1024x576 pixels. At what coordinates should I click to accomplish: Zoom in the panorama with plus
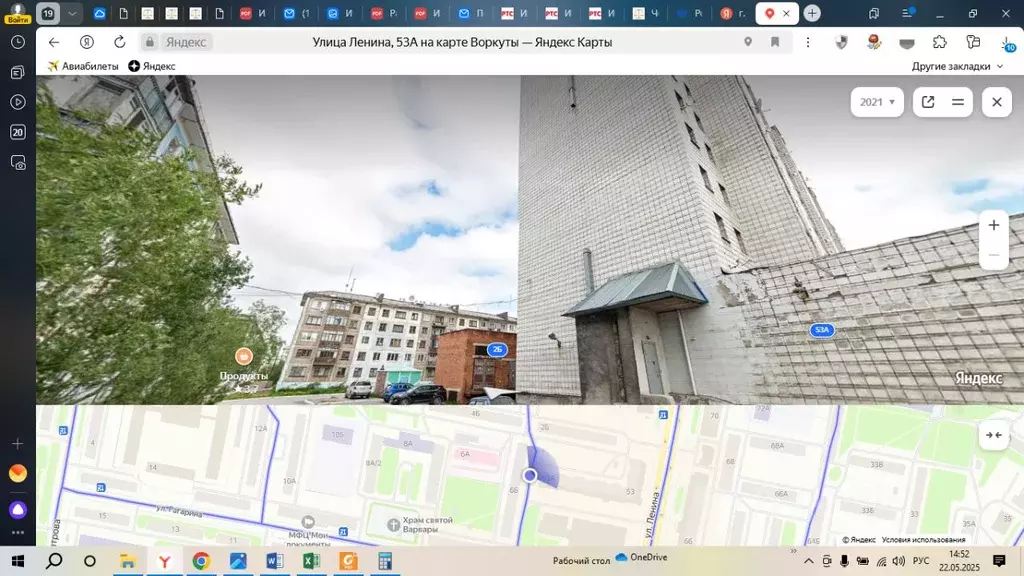click(x=993, y=225)
